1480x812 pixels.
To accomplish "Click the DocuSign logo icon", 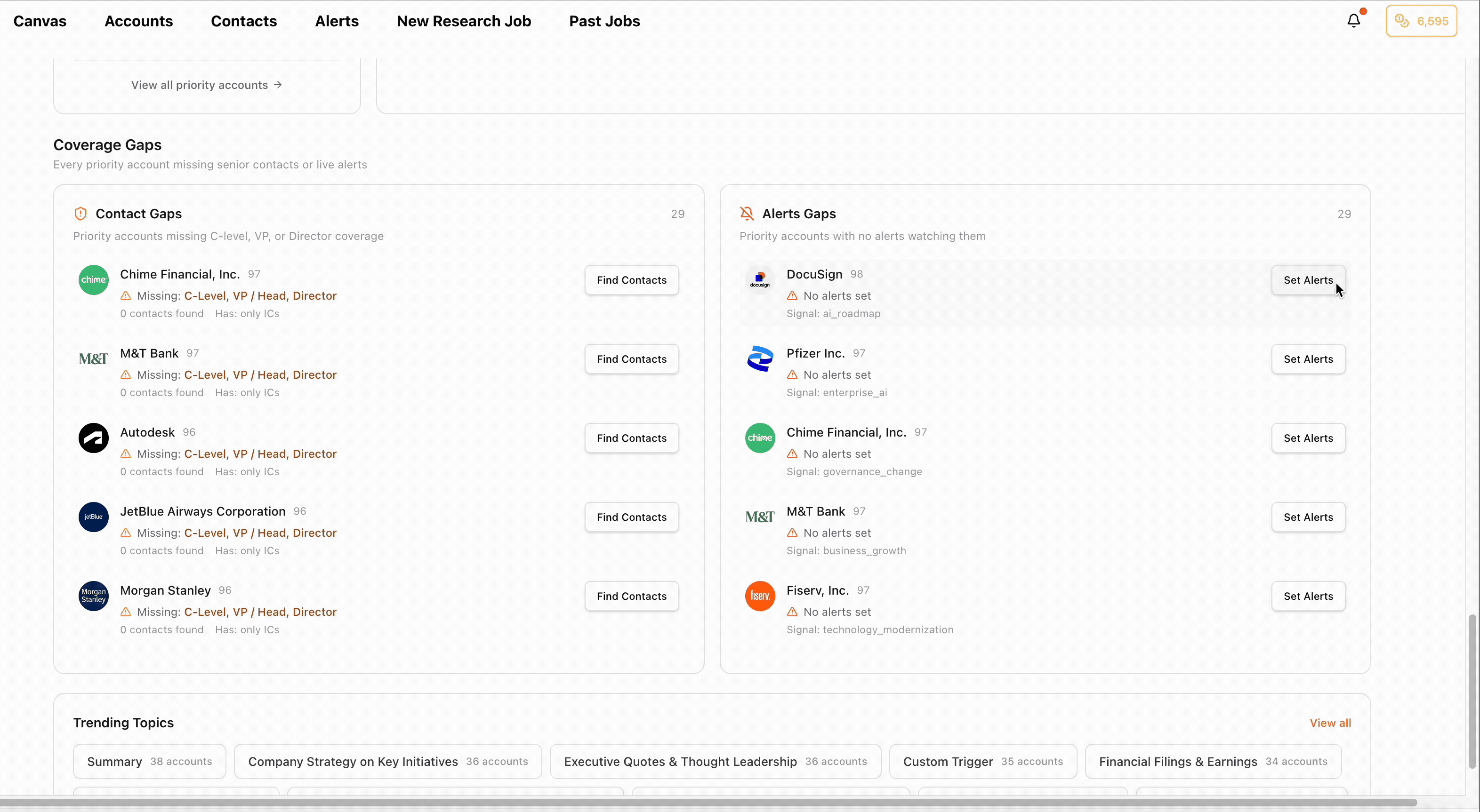I will tap(760, 280).
